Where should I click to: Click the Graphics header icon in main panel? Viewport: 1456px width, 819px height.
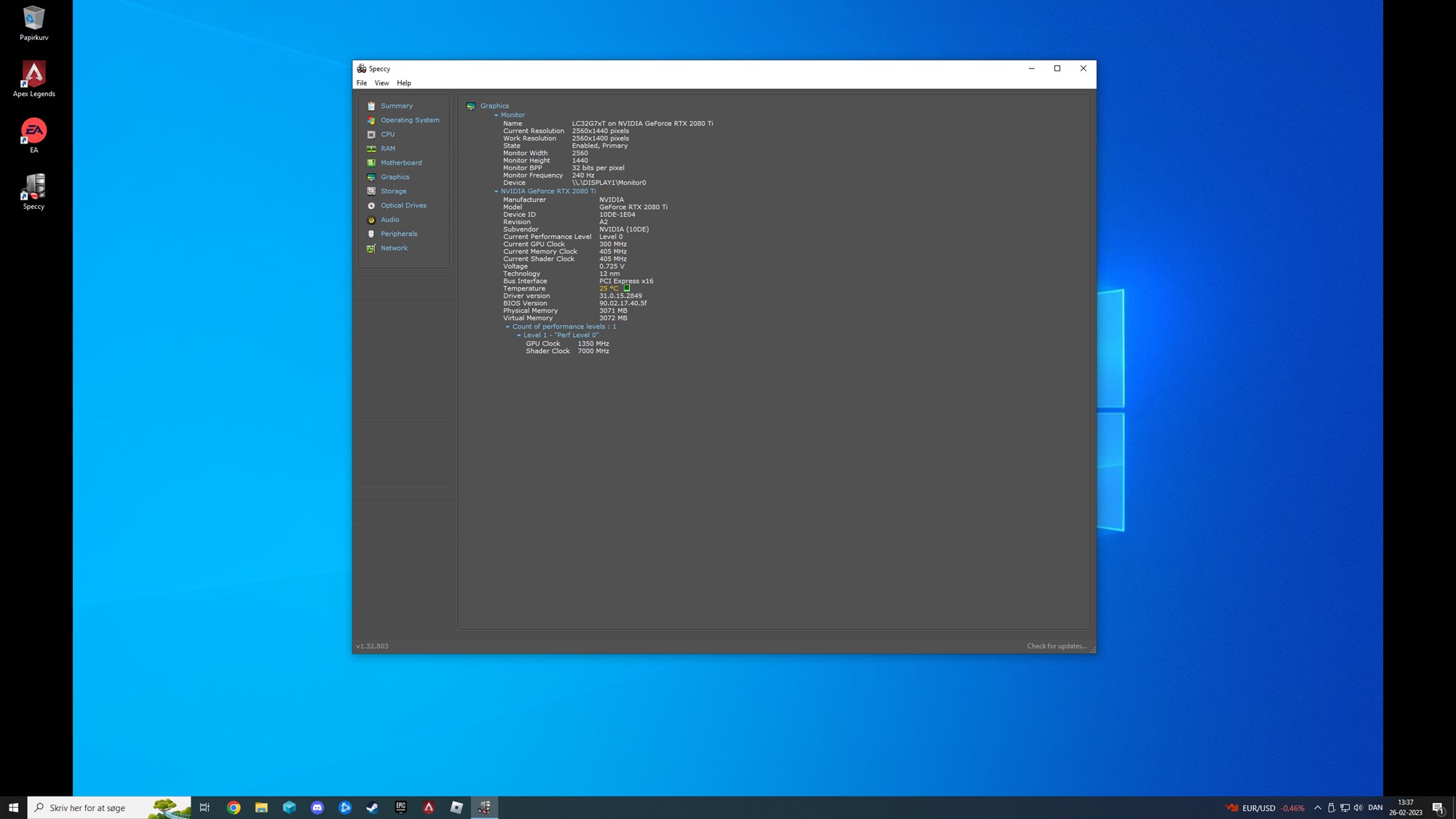[x=471, y=106]
